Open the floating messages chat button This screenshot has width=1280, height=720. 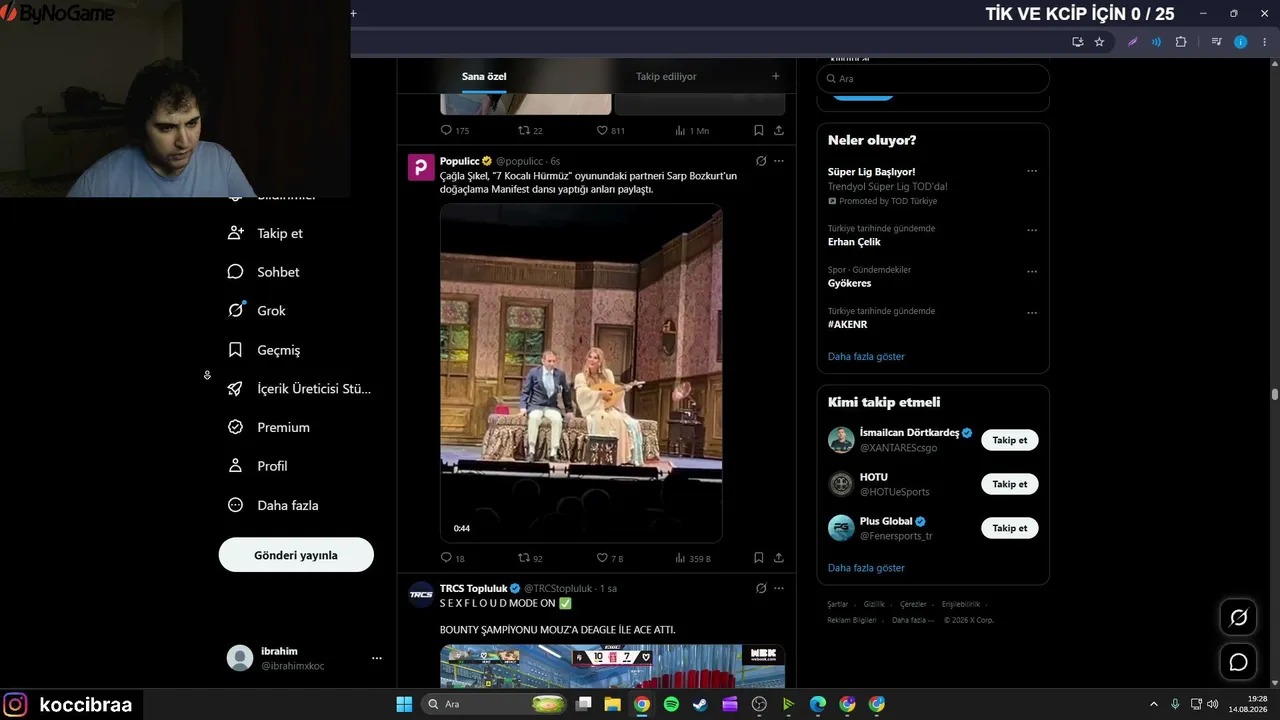1238,662
